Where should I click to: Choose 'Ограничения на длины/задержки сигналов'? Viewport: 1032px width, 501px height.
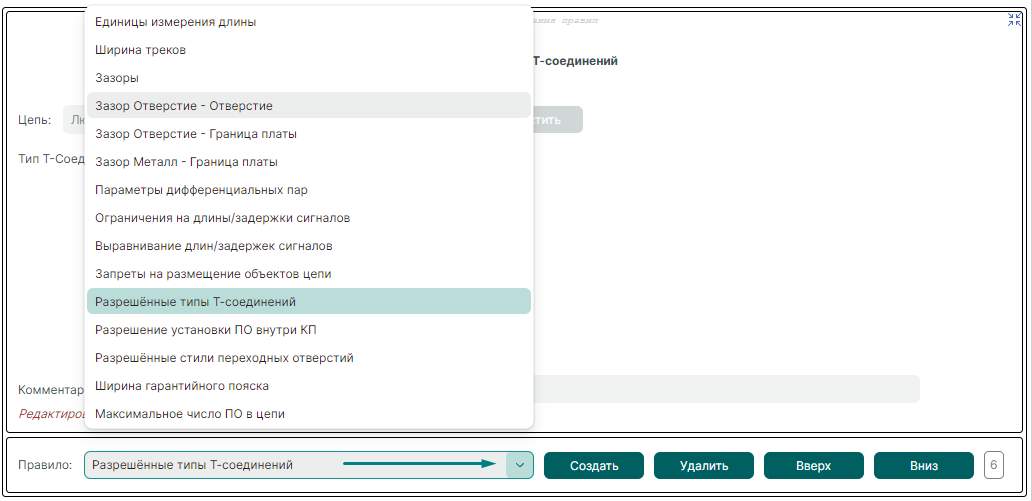(309, 217)
